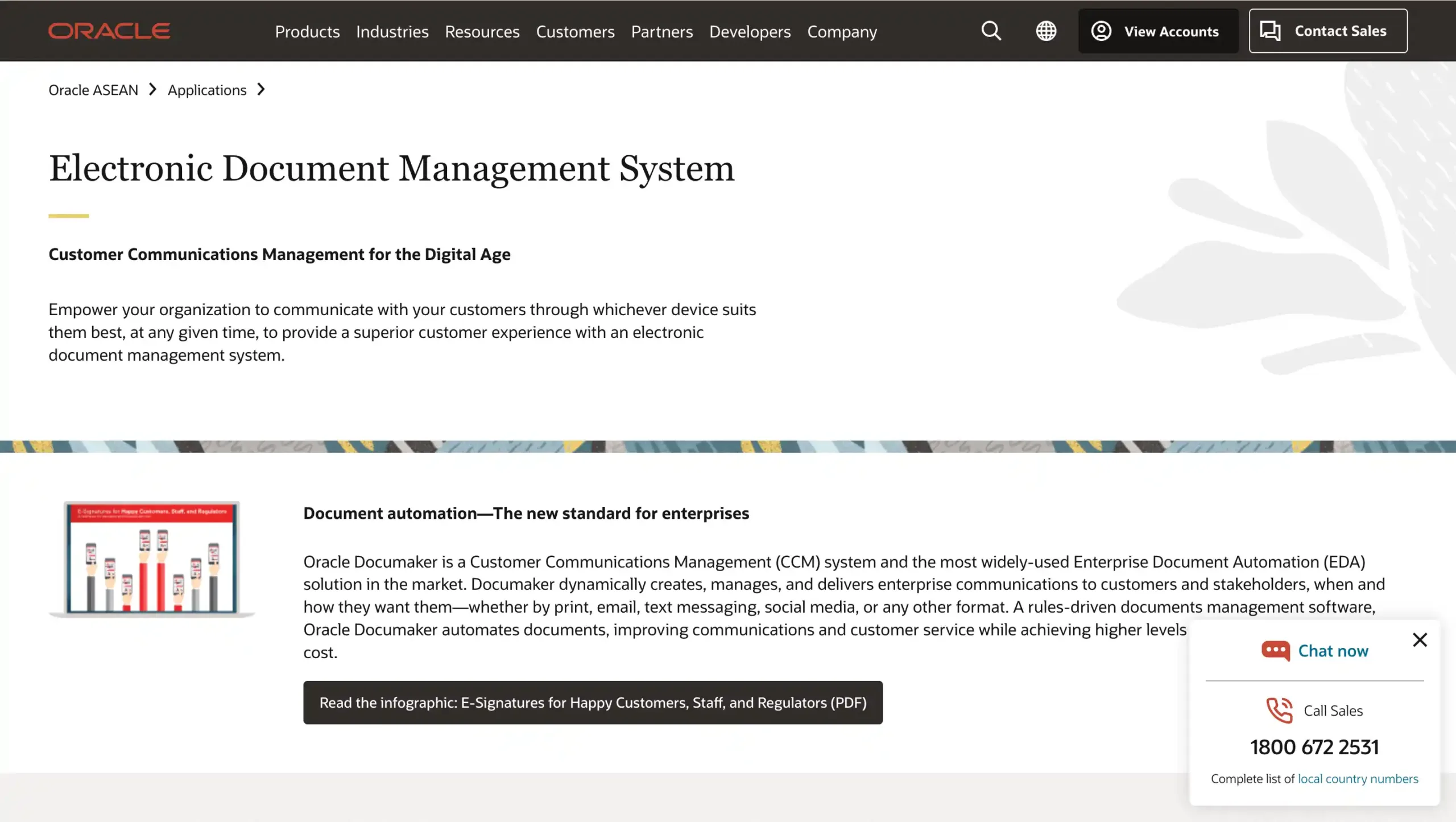Expand the breadcrumb chevron after Applications
The width and height of the screenshot is (1456, 822).
(x=261, y=89)
